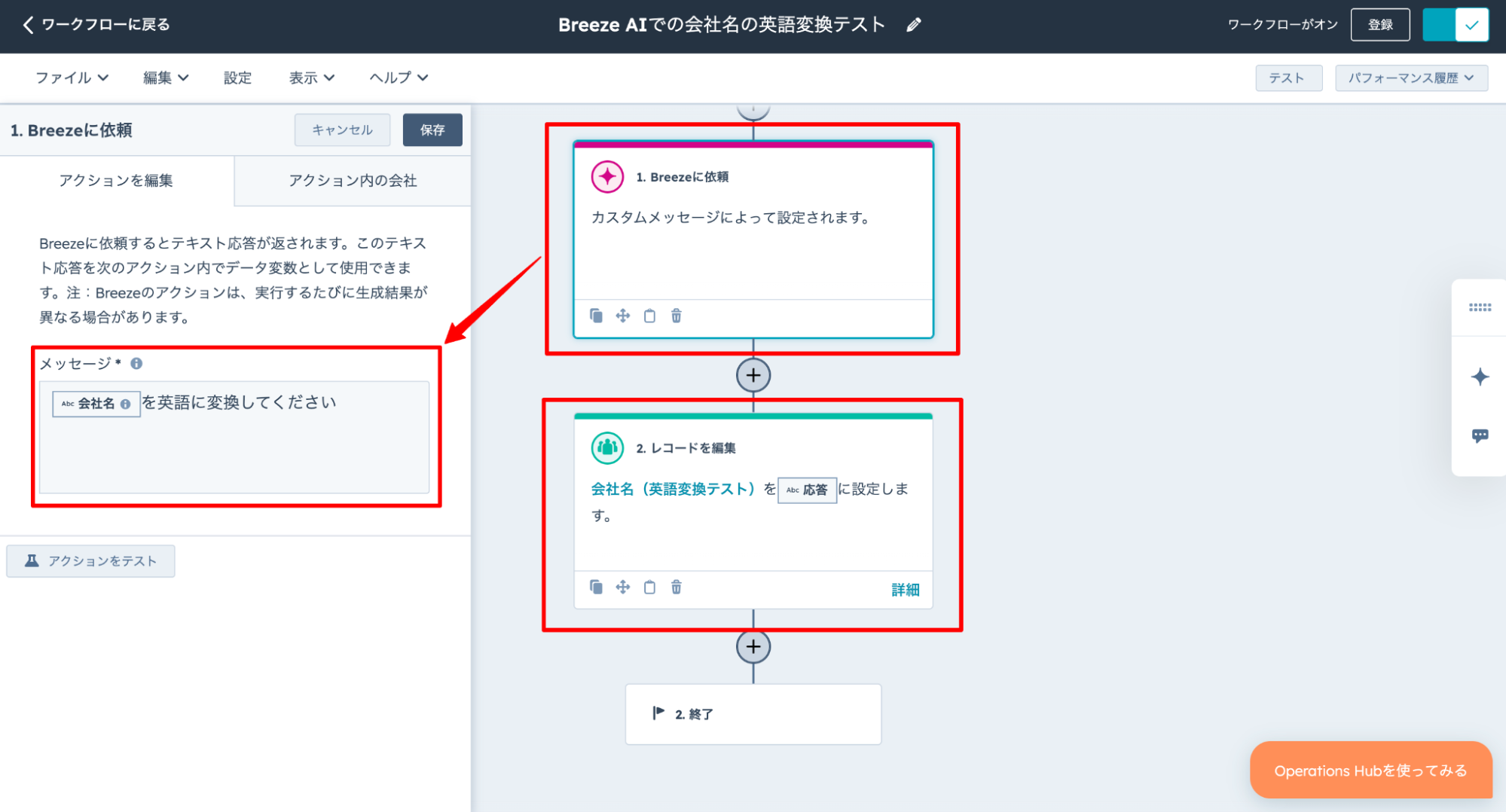Click clipboard icon on レコードを編集 card

(x=649, y=587)
